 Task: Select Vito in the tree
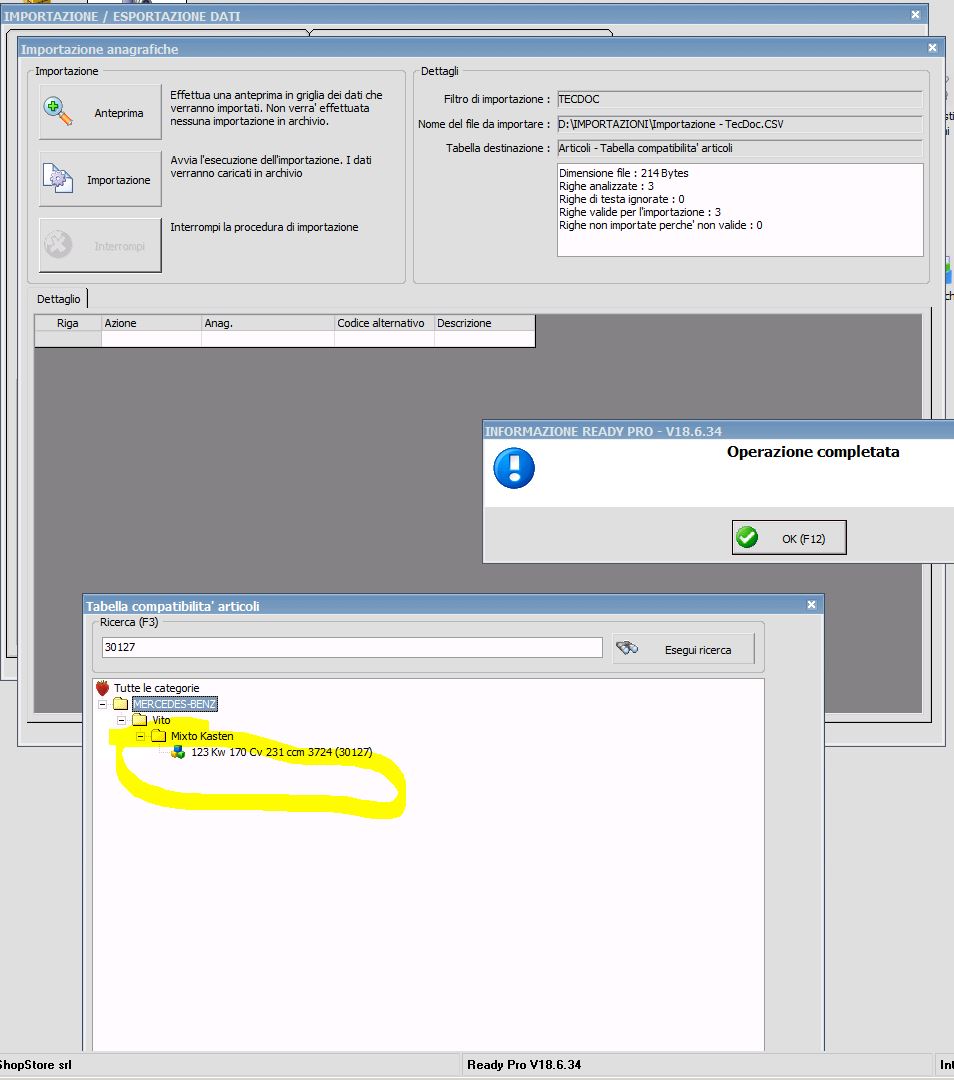pyautogui.click(x=161, y=720)
